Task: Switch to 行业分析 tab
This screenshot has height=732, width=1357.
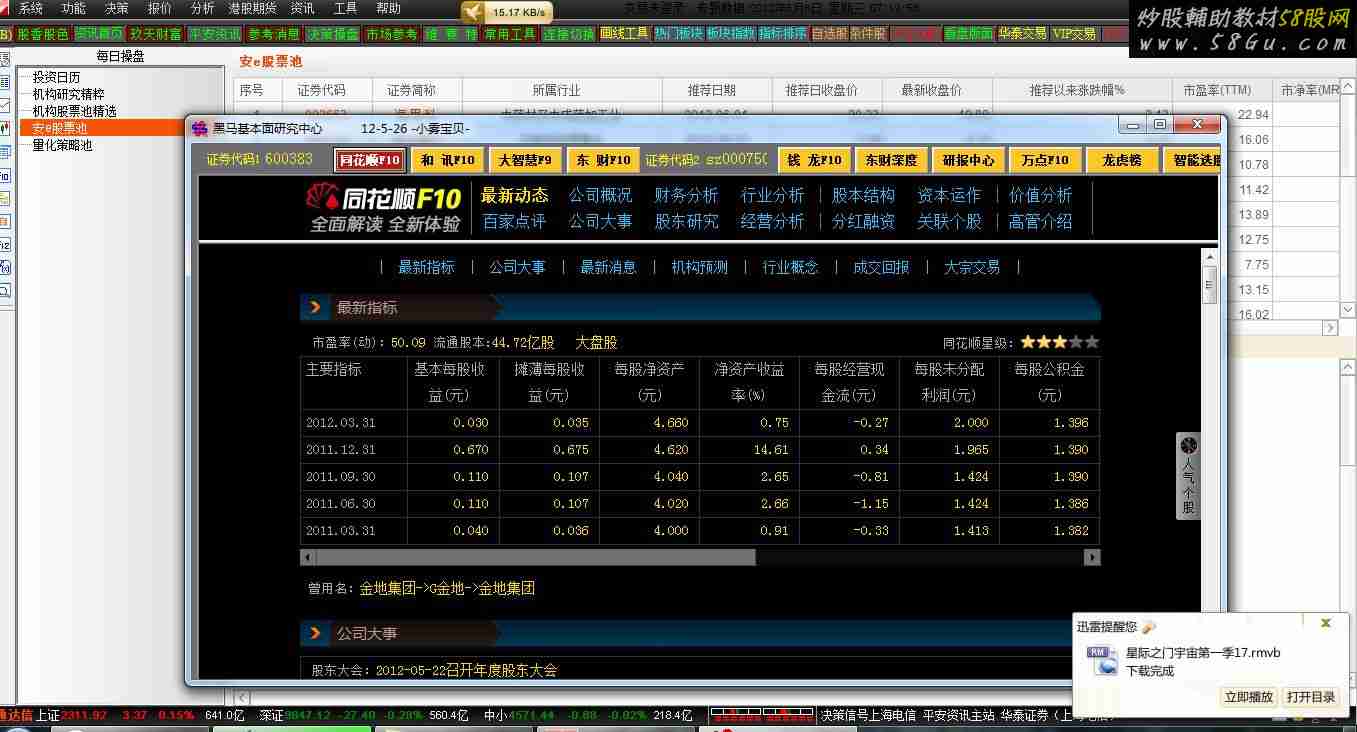Action: click(x=773, y=195)
